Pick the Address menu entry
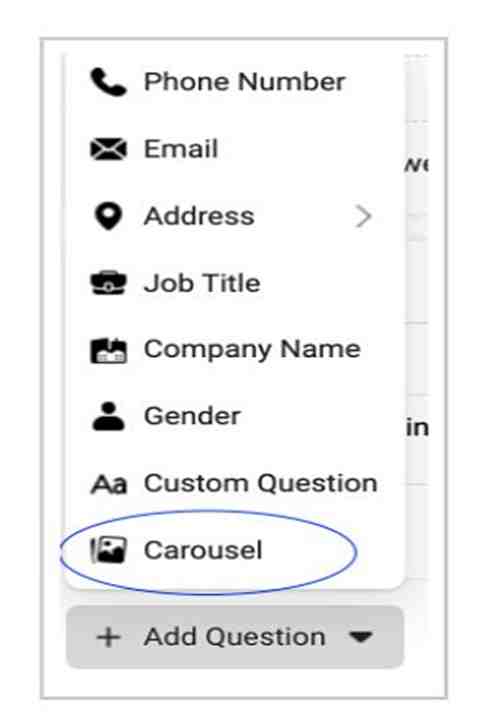 (x=235, y=216)
